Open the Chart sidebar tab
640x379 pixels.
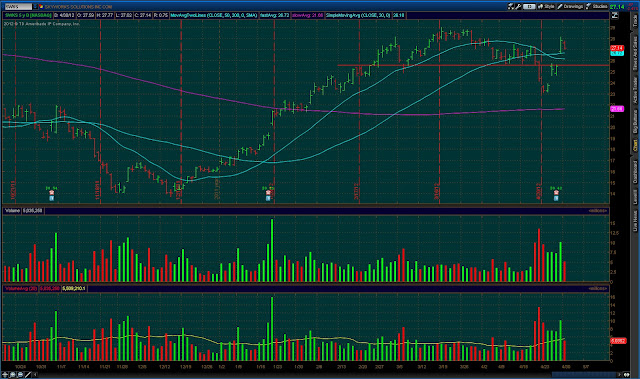[x=635, y=146]
